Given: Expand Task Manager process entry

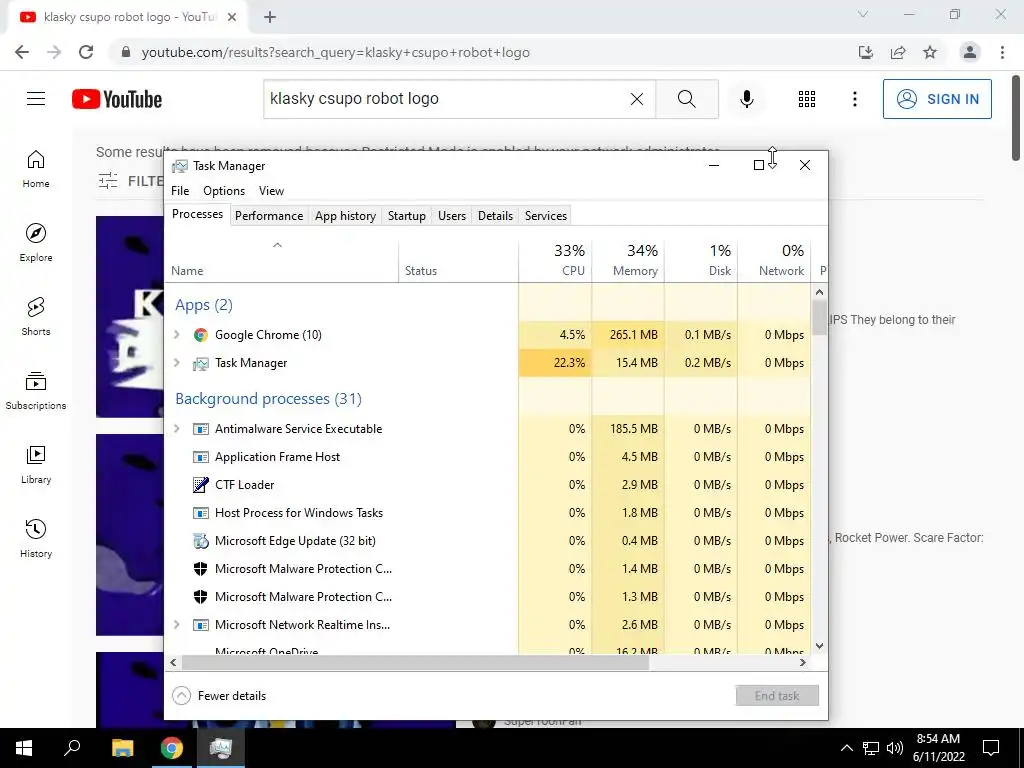Looking at the screenshot, I should 176,362.
